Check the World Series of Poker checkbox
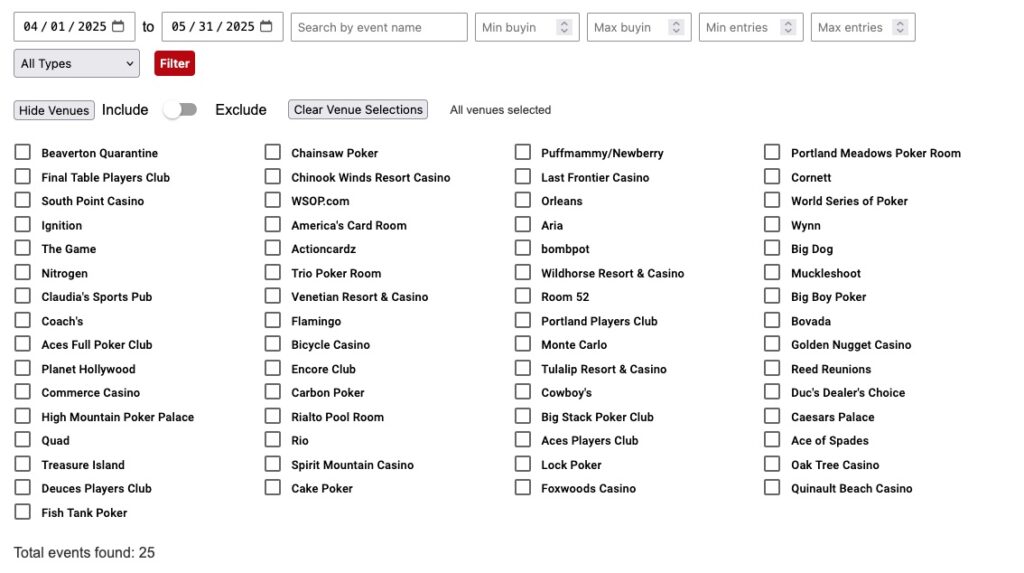 pyautogui.click(x=772, y=200)
